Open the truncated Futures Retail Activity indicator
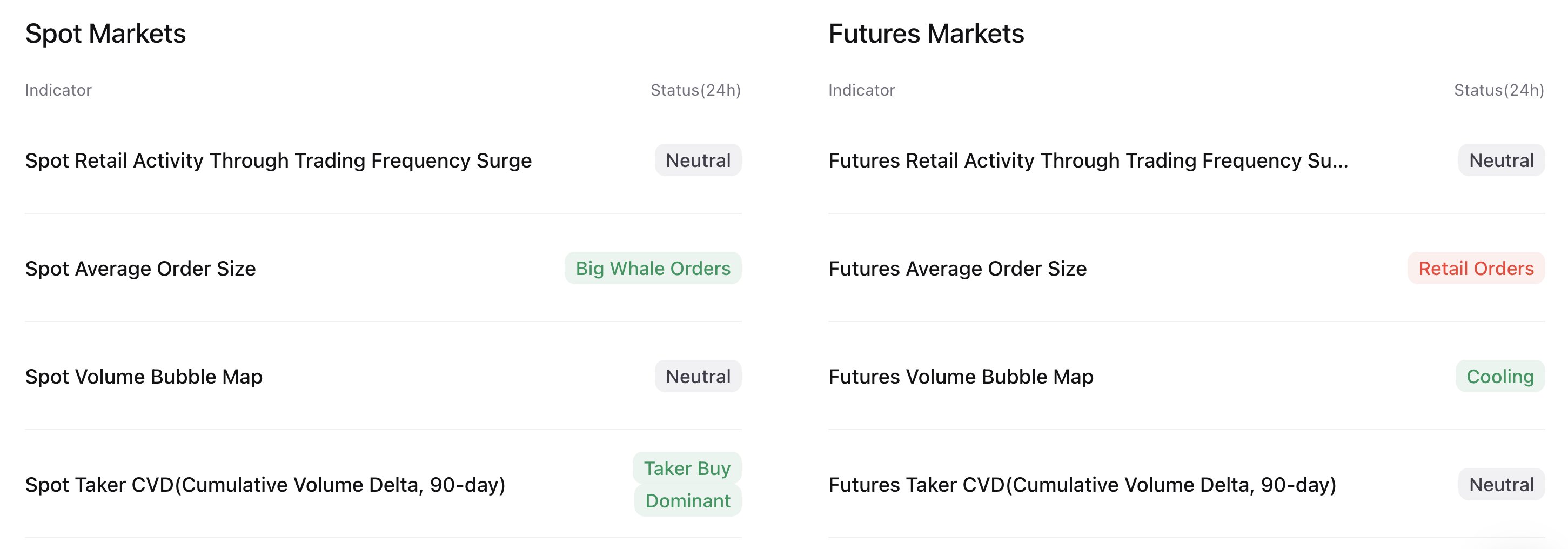This screenshot has height=549, width=1568. pos(1088,160)
